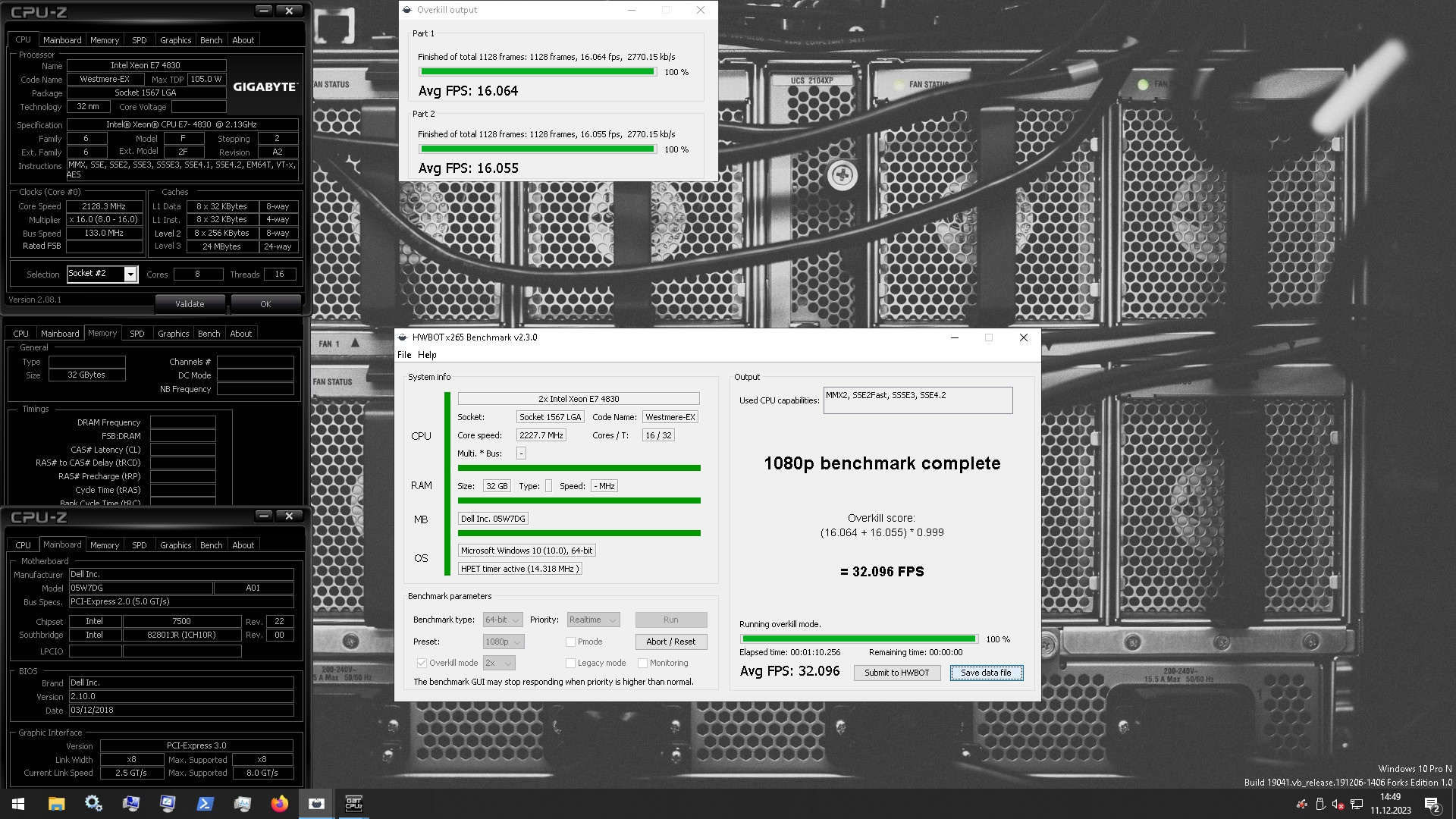The image size is (1456, 819).
Task: Expand the Socket #2 selection dropdown
Action: click(x=130, y=274)
